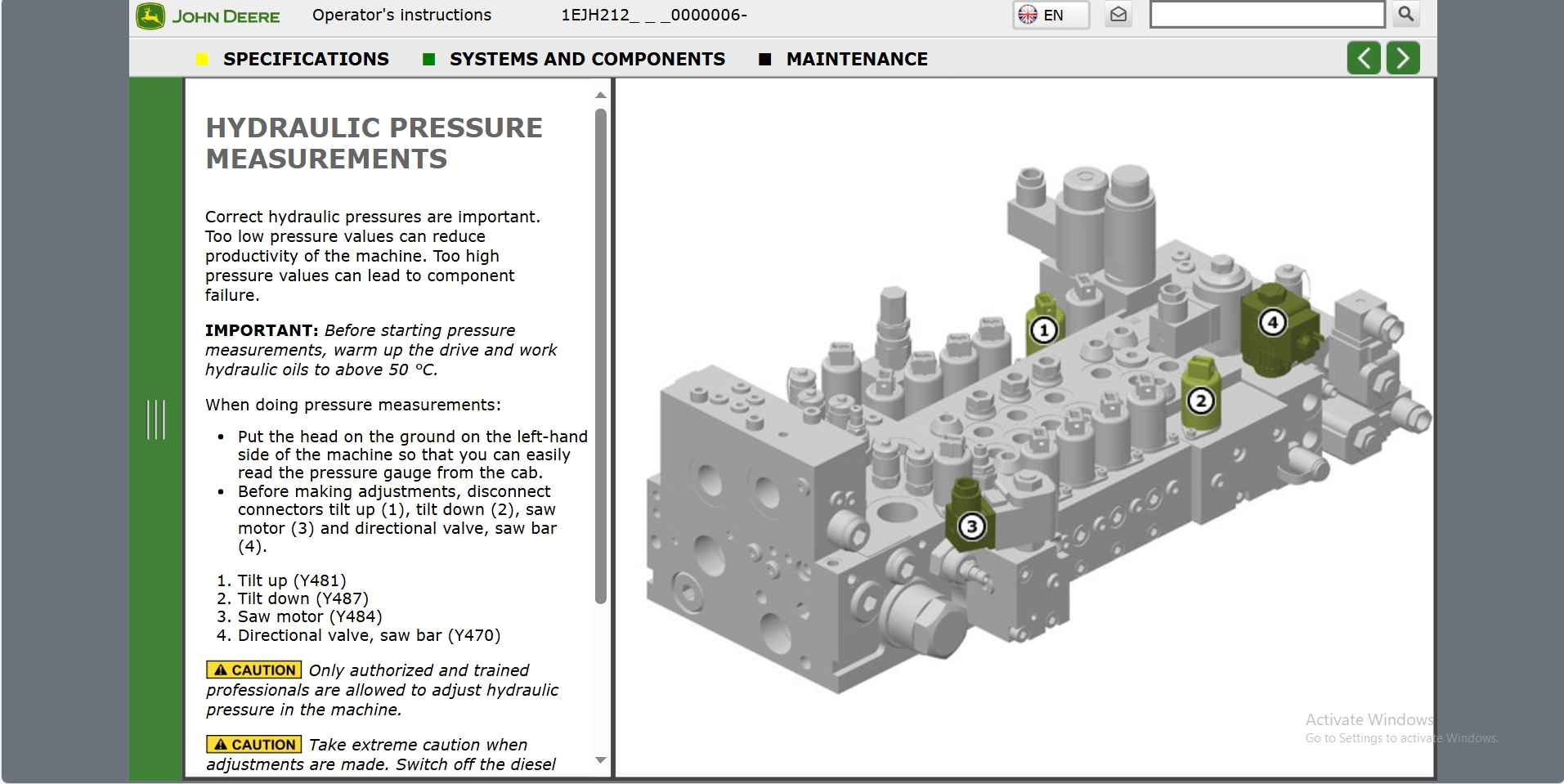The width and height of the screenshot is (1564, 784).
Task: Click the yellow Specifications color square
Action: (203, 59)
